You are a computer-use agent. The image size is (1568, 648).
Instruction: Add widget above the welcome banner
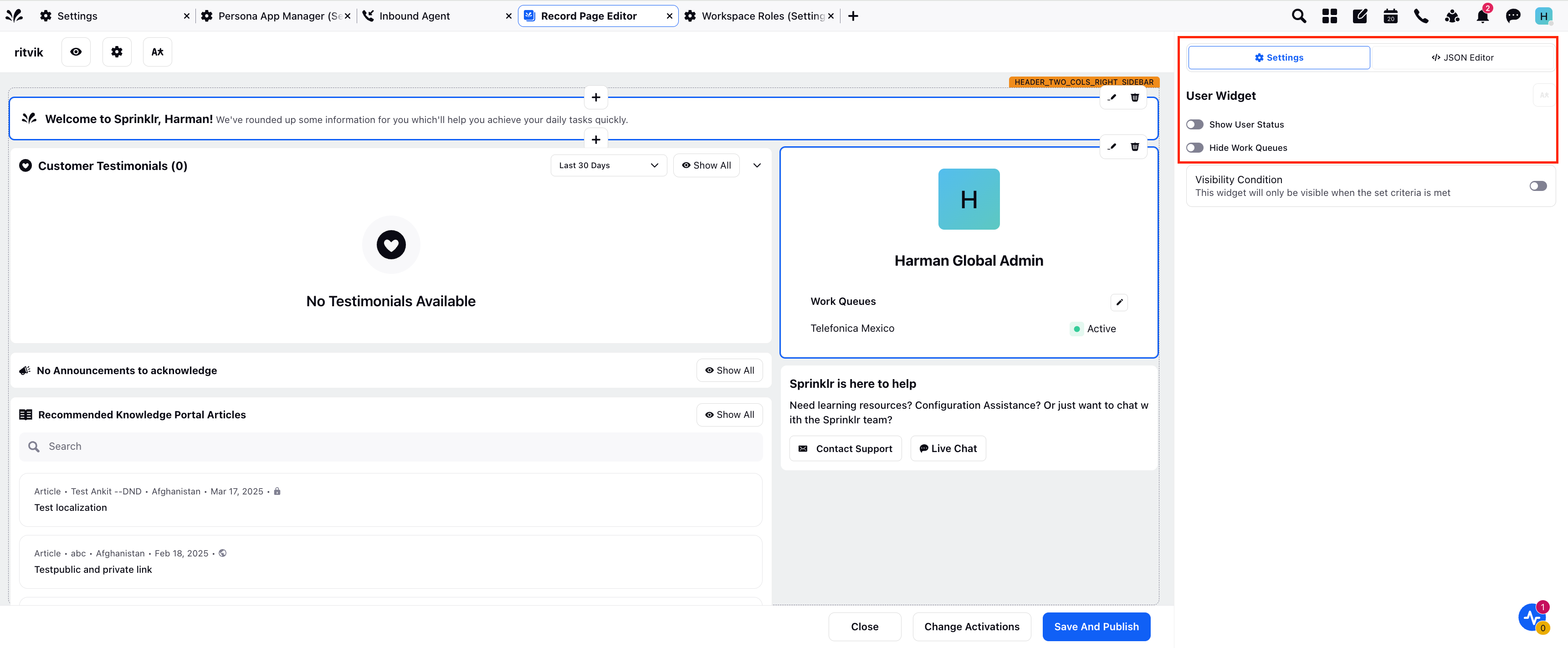pos(596,97)
